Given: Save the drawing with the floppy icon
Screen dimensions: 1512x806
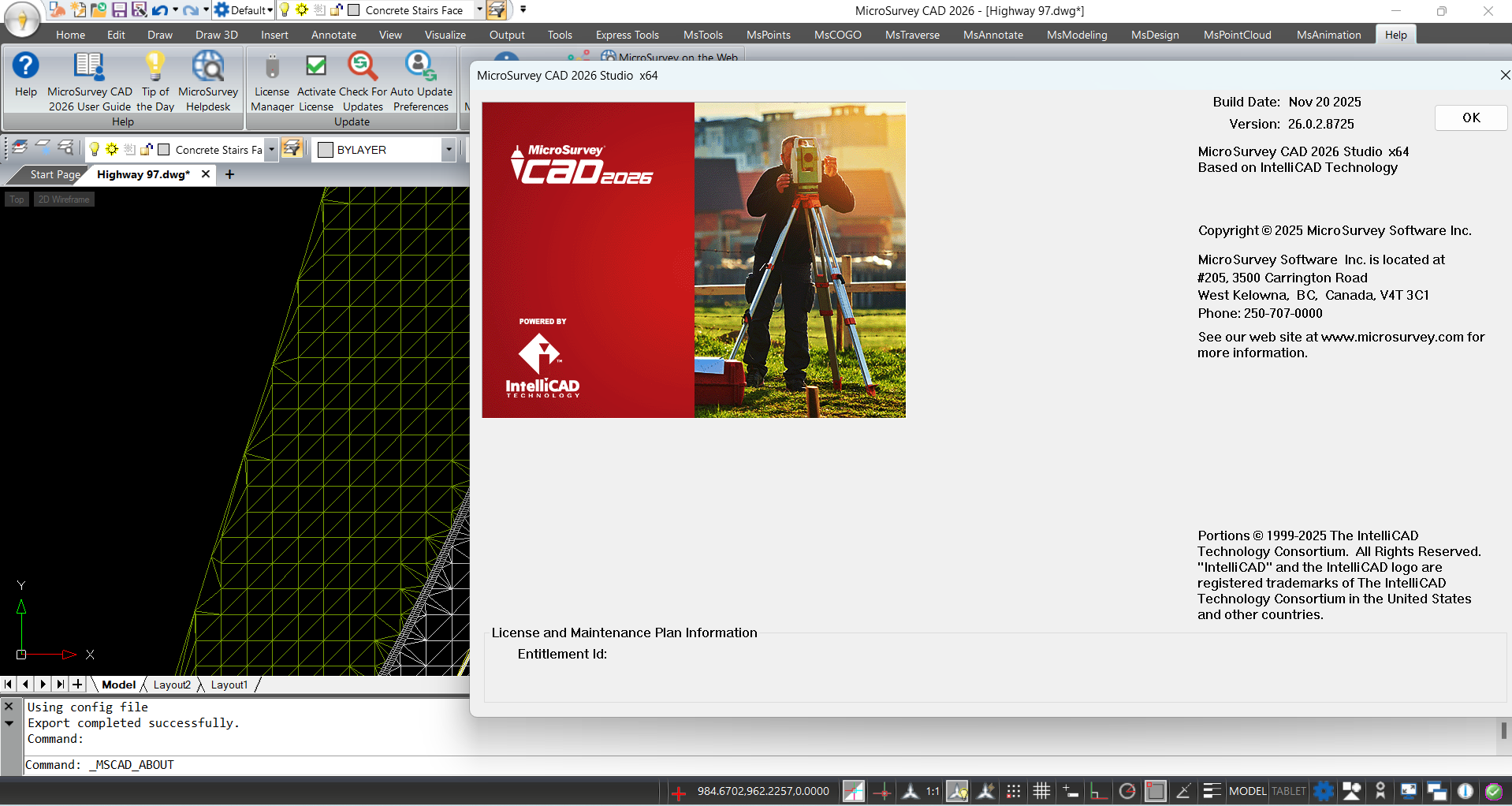Looking at the screenshot, I should (119, 10).
